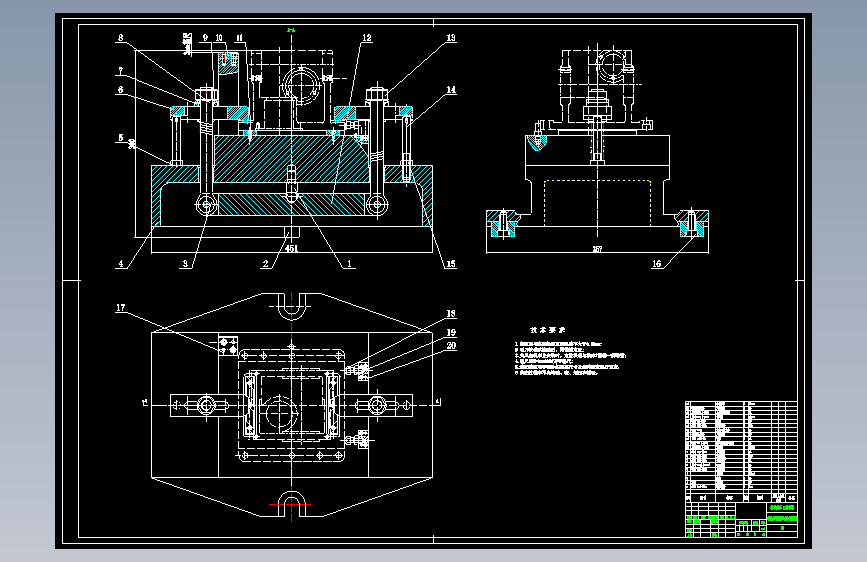The image size is (867, 562).
Task: Click part number label 12
Action: pos(367,38)
